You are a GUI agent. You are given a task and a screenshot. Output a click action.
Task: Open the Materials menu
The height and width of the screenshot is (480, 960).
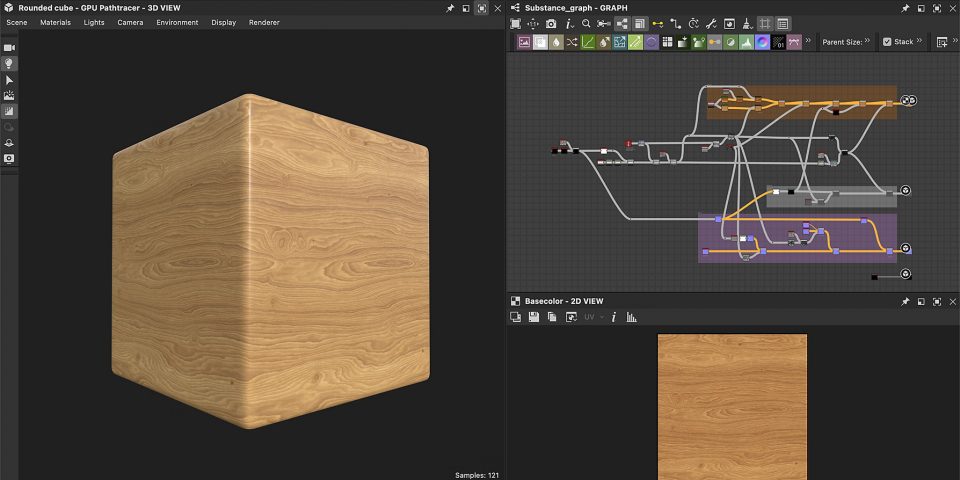click(55, 22)
